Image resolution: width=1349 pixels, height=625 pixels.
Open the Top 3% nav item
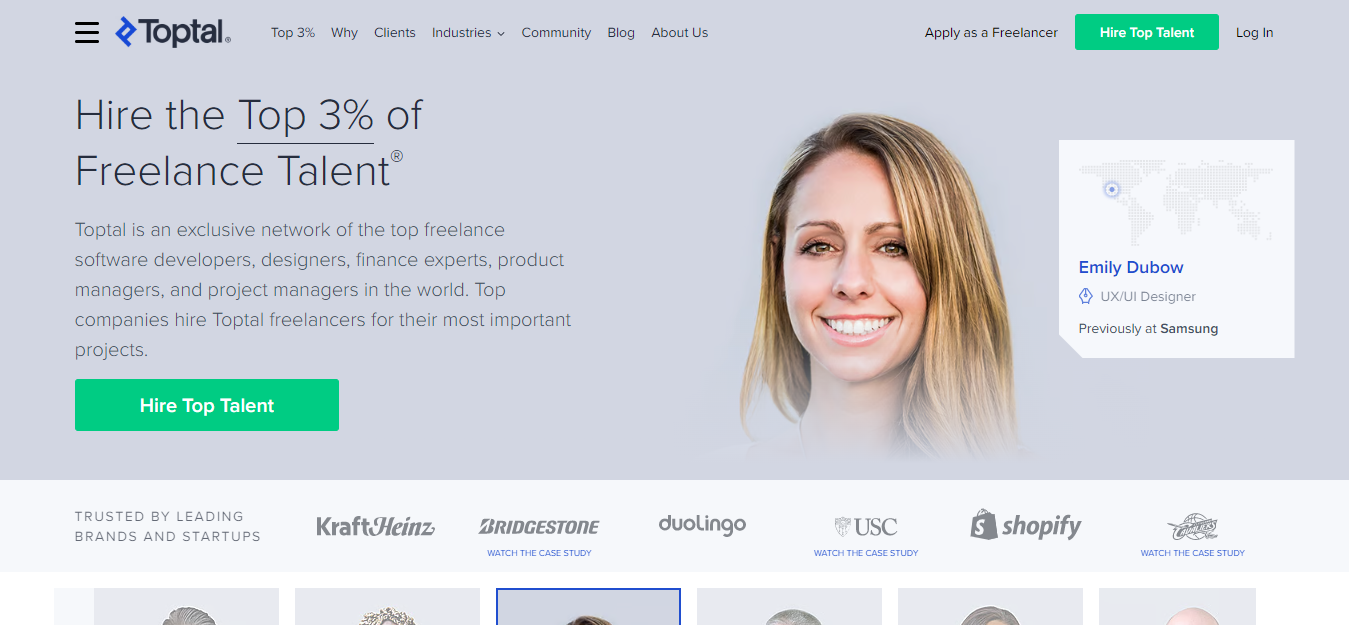[293, 33]
